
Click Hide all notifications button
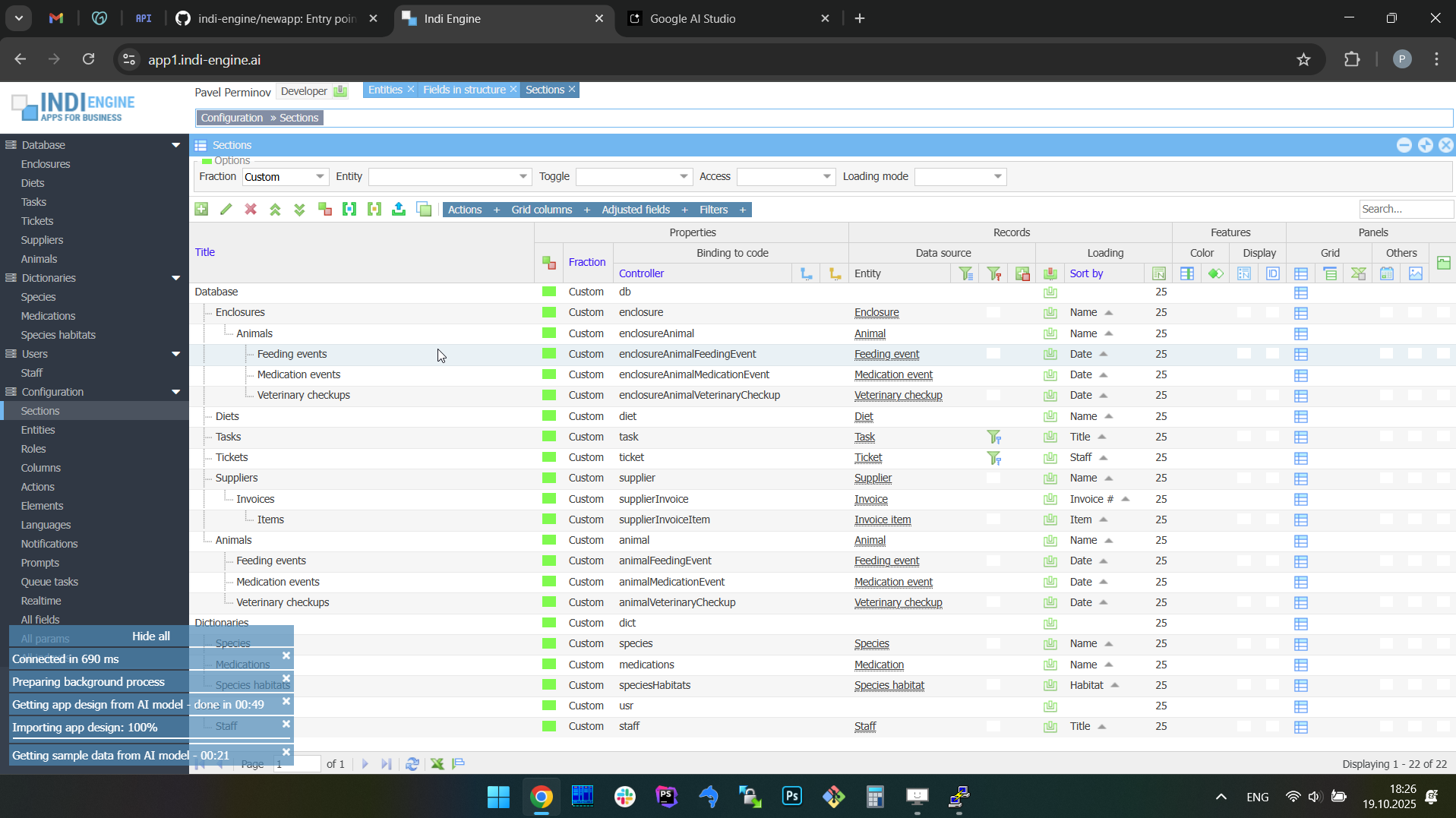[150, 636]
